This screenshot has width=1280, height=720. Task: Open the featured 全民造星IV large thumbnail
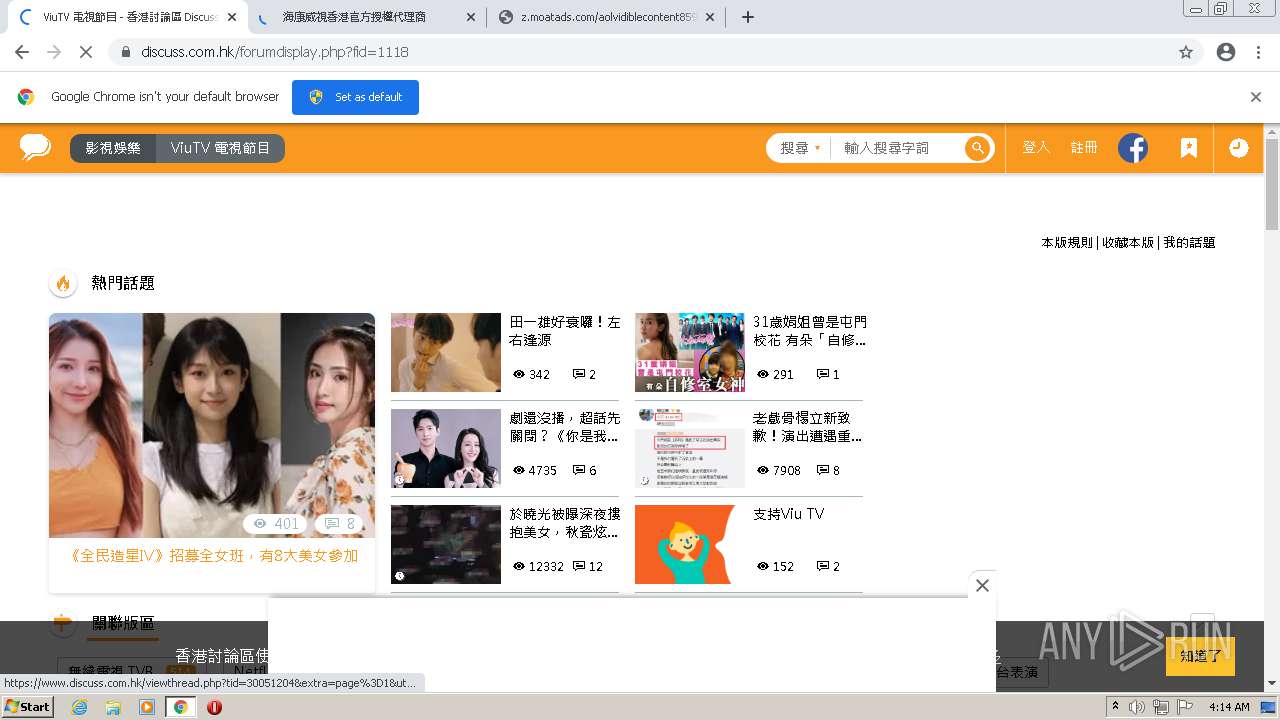point(212,425)
